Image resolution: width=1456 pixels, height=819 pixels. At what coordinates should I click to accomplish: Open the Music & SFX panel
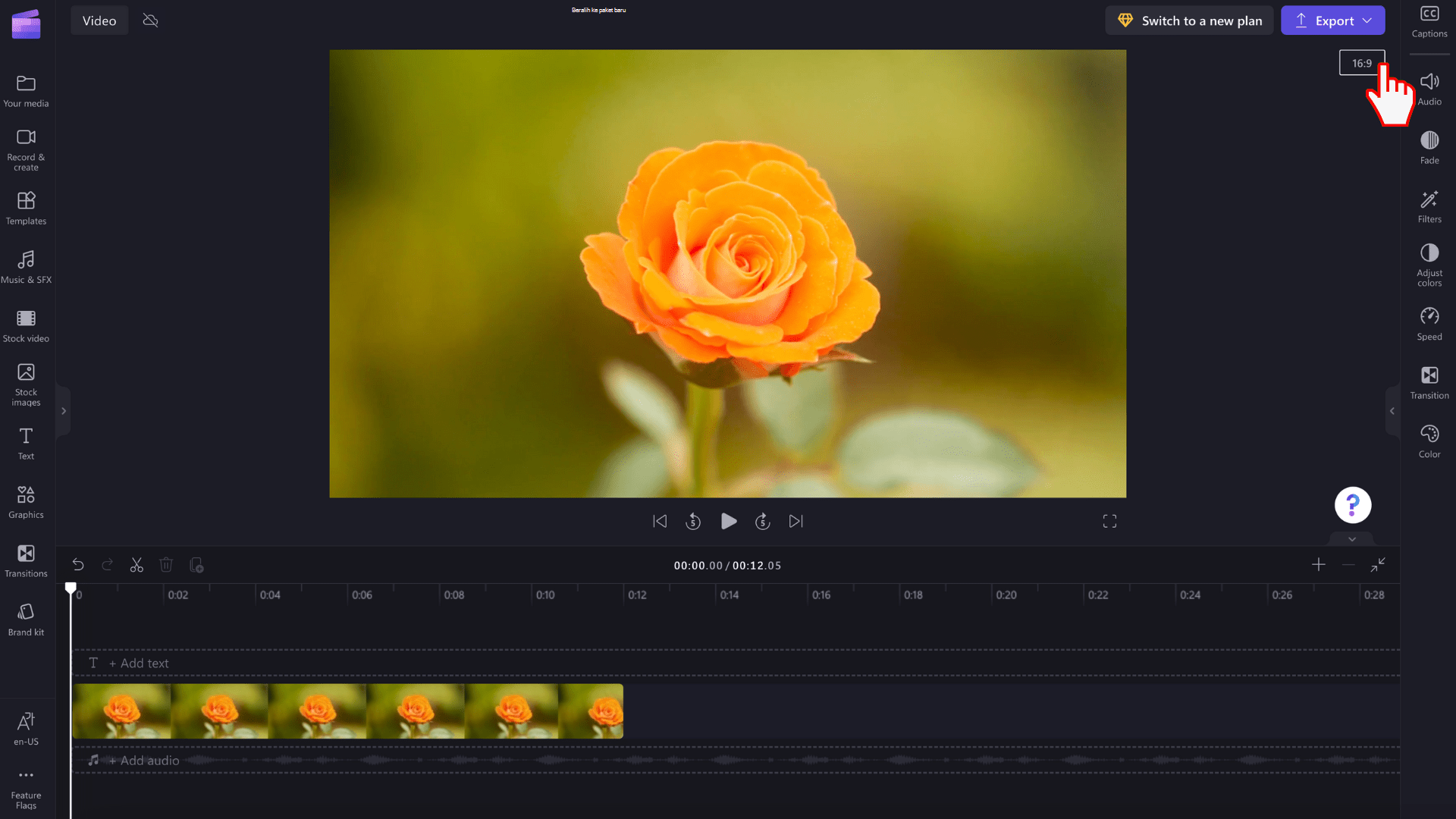point(27,265)
